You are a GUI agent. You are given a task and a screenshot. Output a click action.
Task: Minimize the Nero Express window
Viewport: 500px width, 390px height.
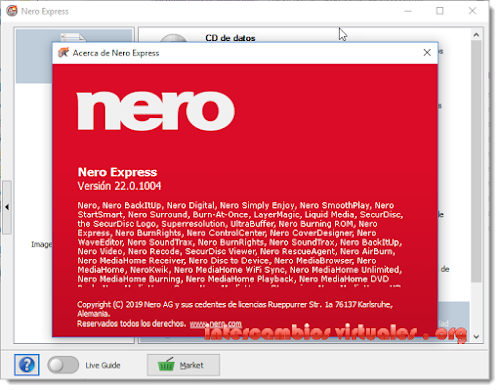pyautogui.click(x=408, y=11)
